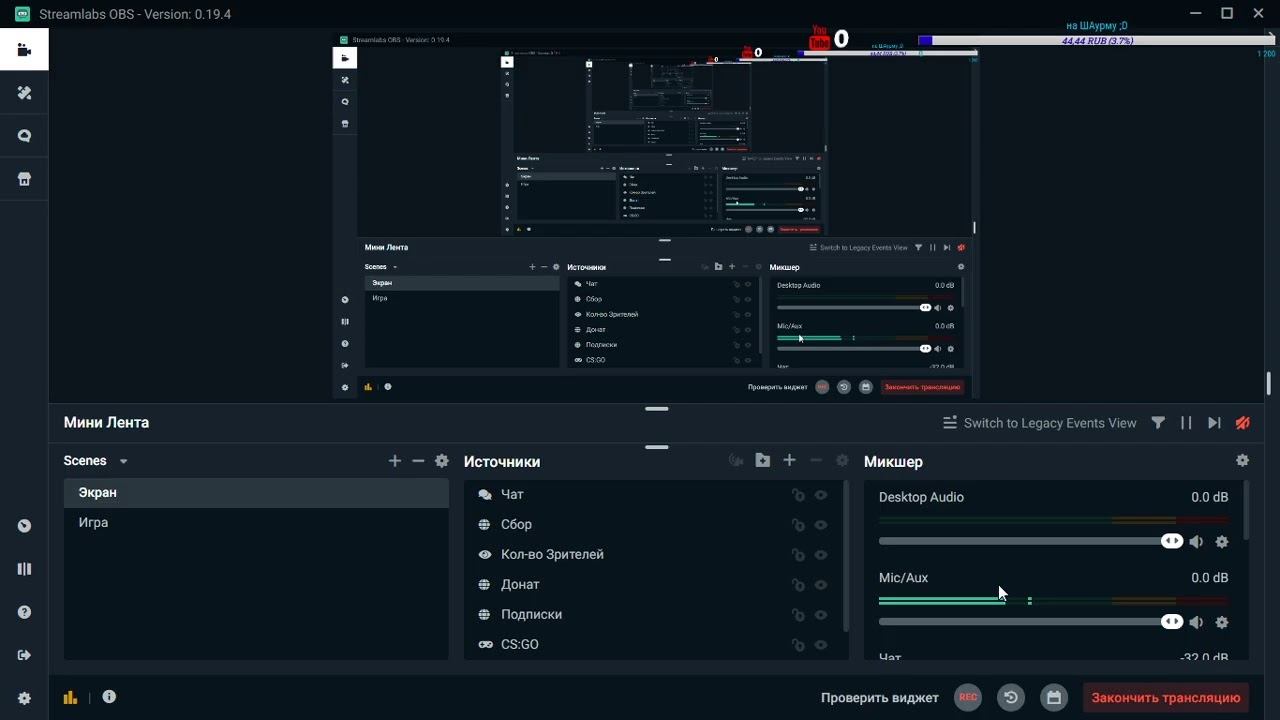
Task: Open the Help question mark icon
Action: [24, 612]
